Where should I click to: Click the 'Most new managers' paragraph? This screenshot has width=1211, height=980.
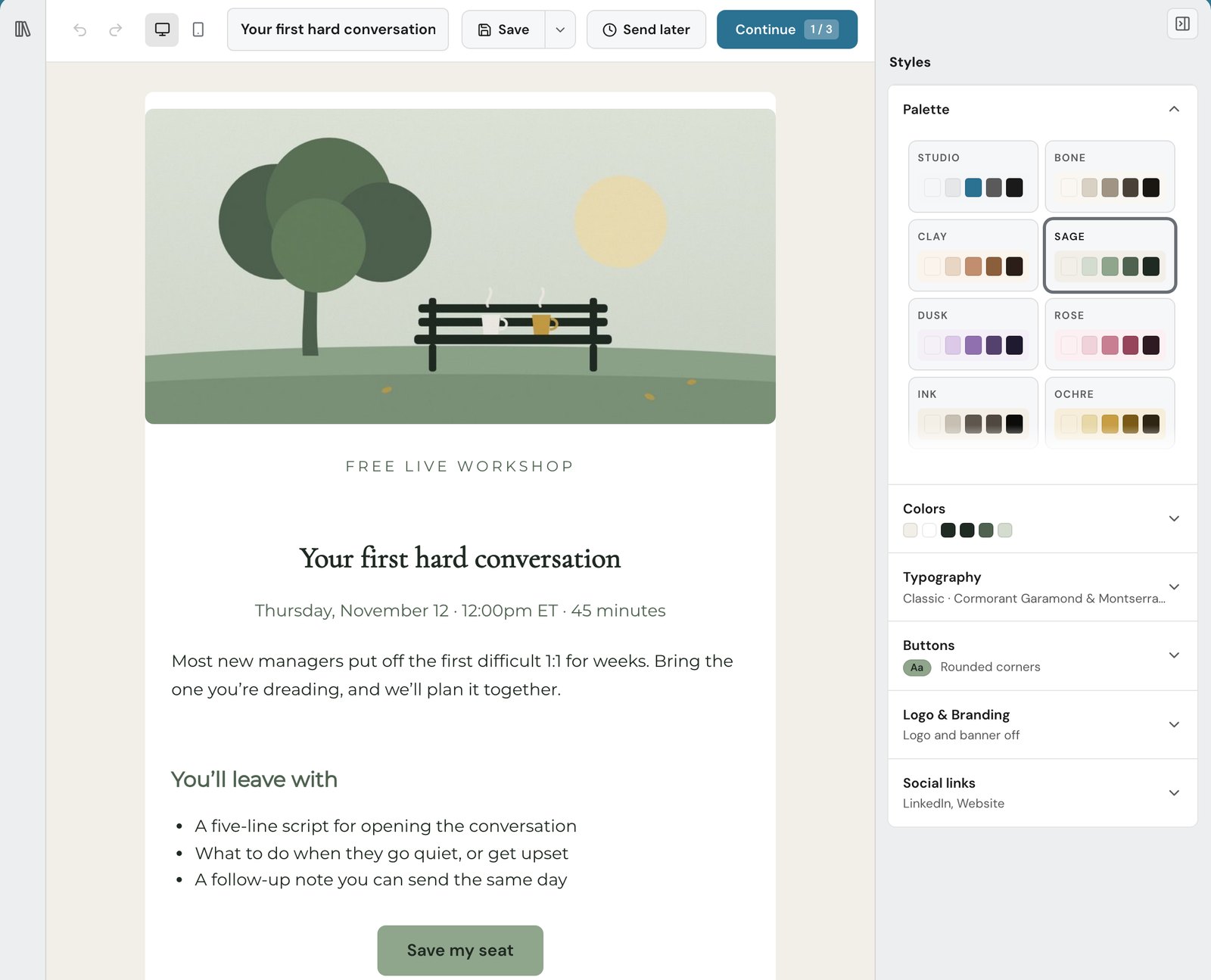tap(453, 675)
